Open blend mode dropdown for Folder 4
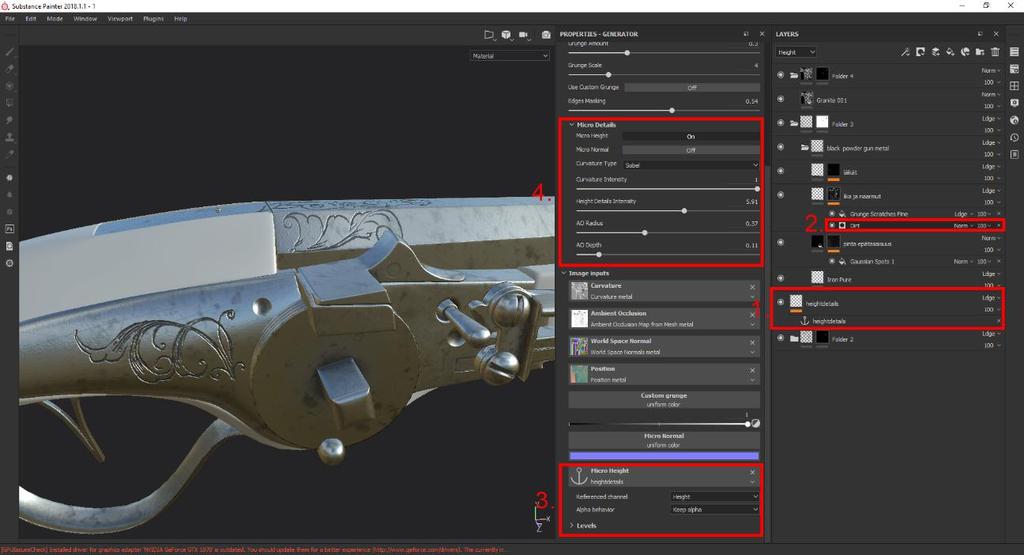Screen dimensions: 1024x555 991,71
